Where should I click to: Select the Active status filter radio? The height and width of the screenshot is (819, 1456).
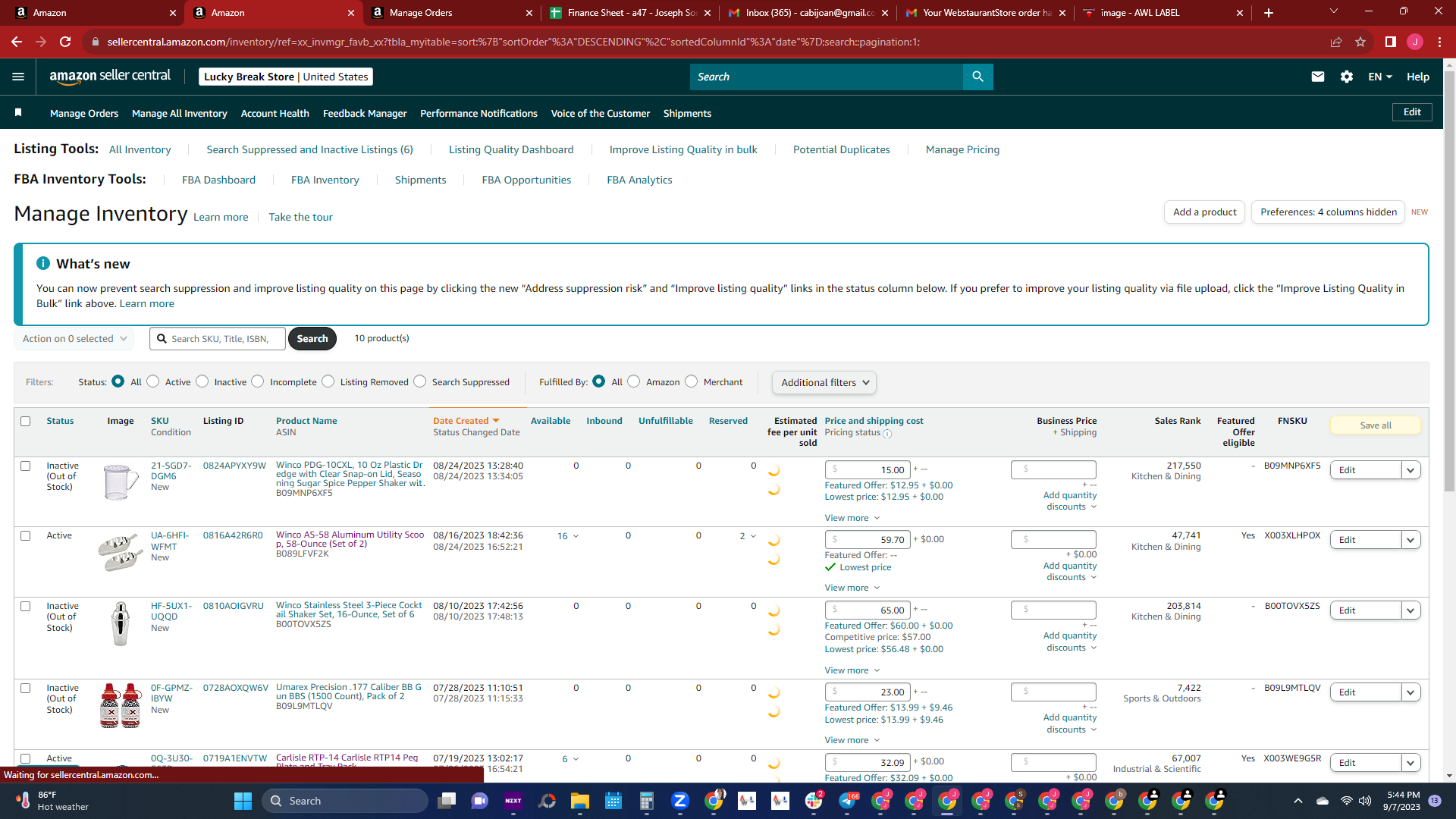click(153, 381)
